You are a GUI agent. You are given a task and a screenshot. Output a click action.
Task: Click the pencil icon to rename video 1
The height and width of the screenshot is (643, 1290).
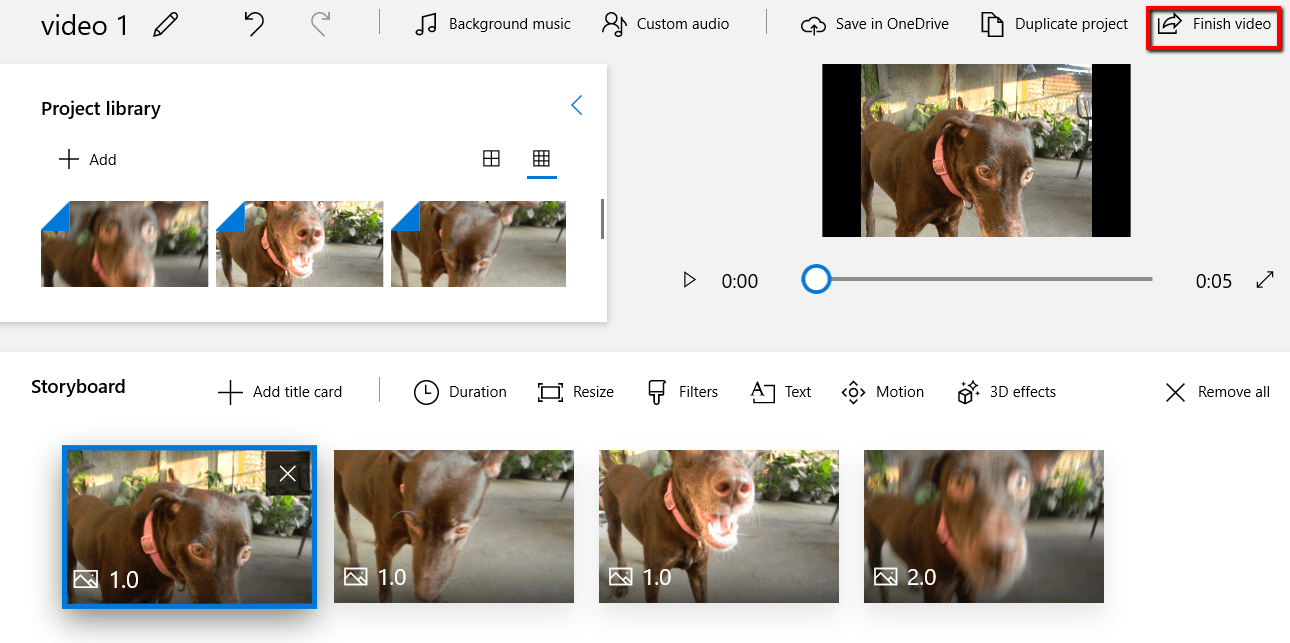[x=166, y=25]
